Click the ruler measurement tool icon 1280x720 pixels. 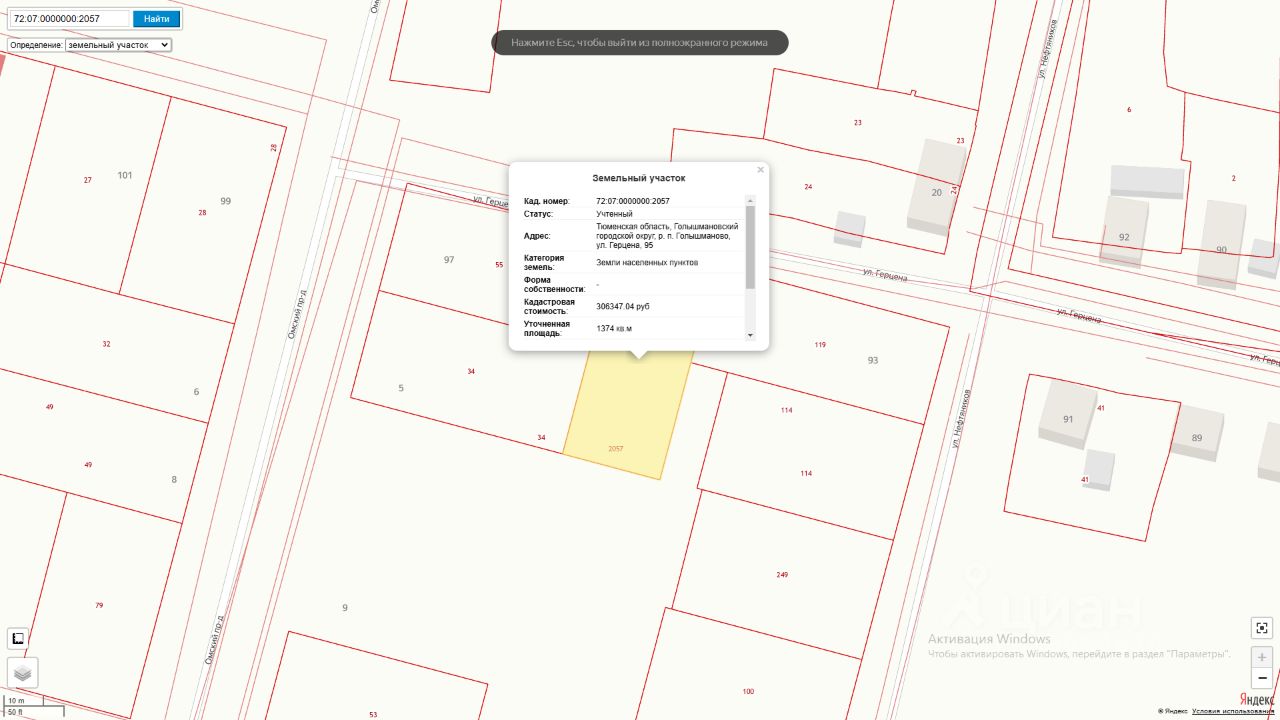18,638
